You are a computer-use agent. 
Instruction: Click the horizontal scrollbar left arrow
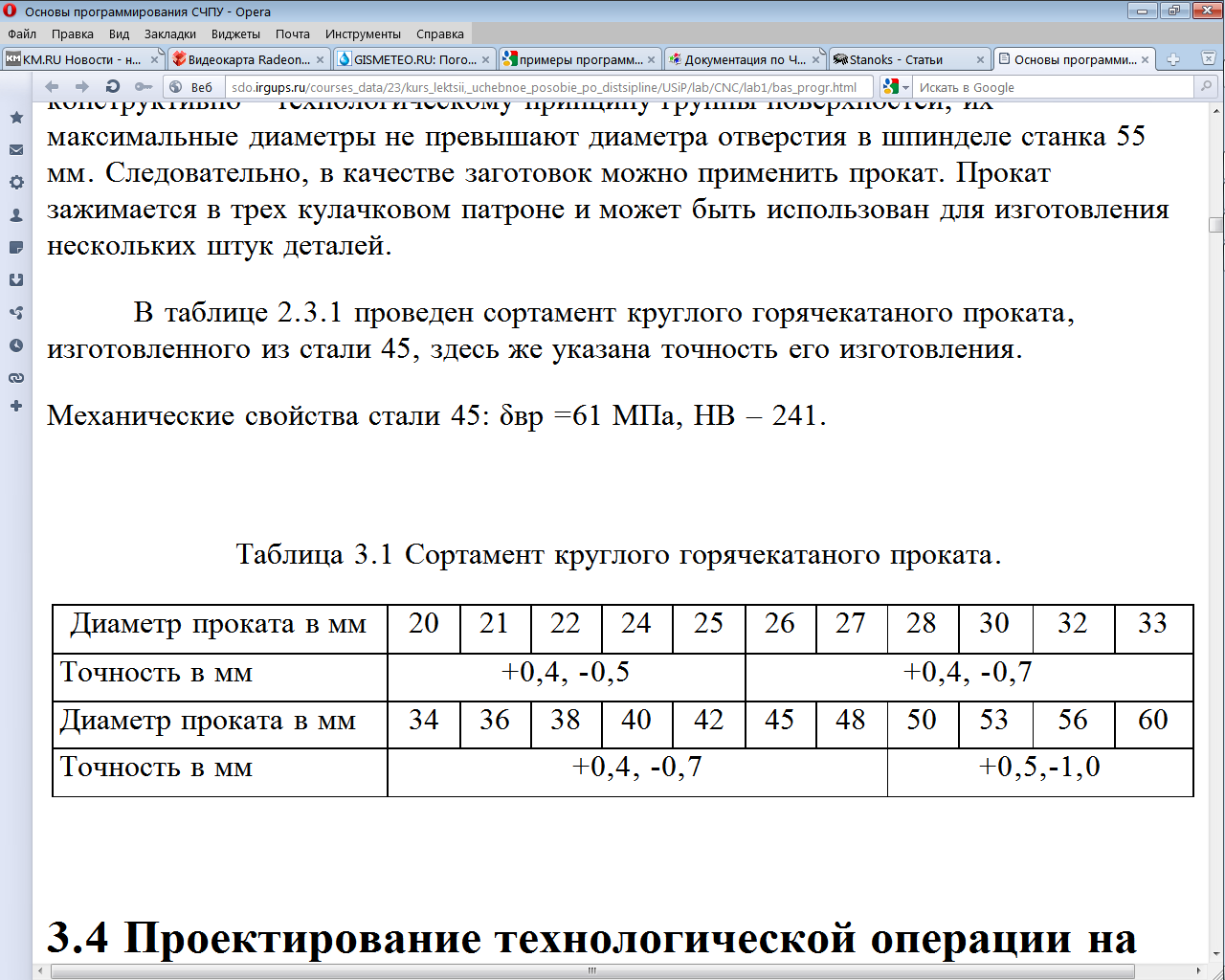click(40, 970)
